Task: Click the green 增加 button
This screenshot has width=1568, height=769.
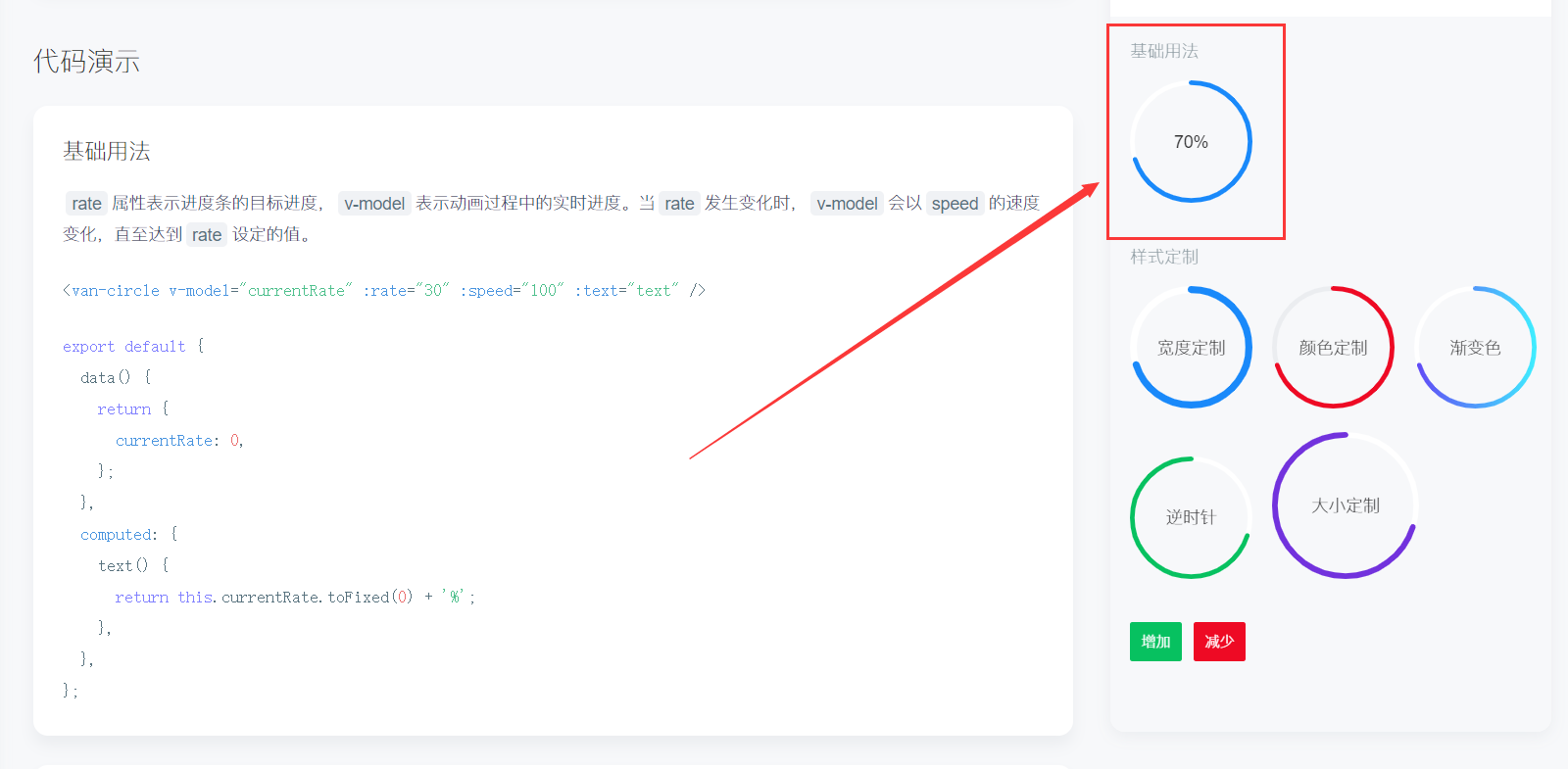Action: coord(1155,642)
